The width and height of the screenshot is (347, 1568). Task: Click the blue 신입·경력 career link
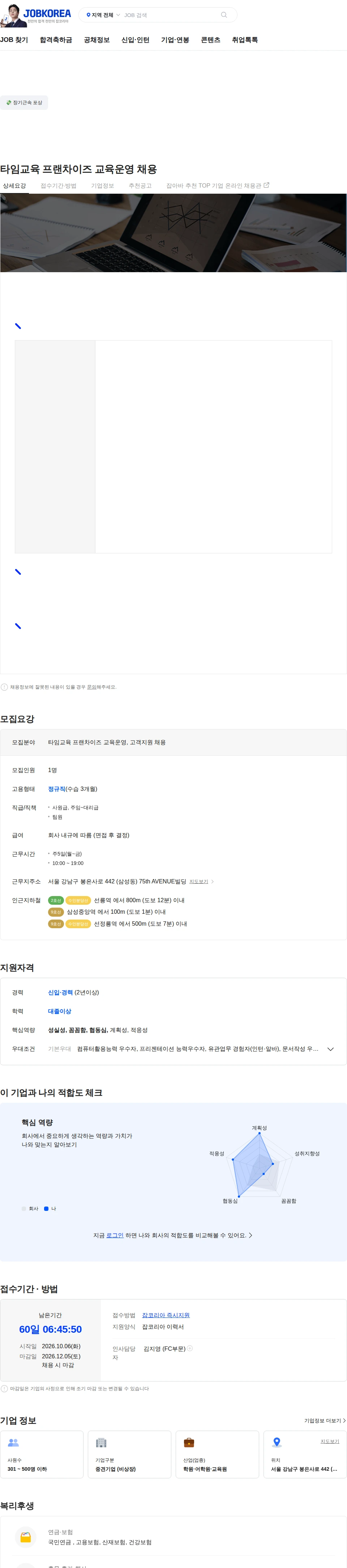pos(60,992)
